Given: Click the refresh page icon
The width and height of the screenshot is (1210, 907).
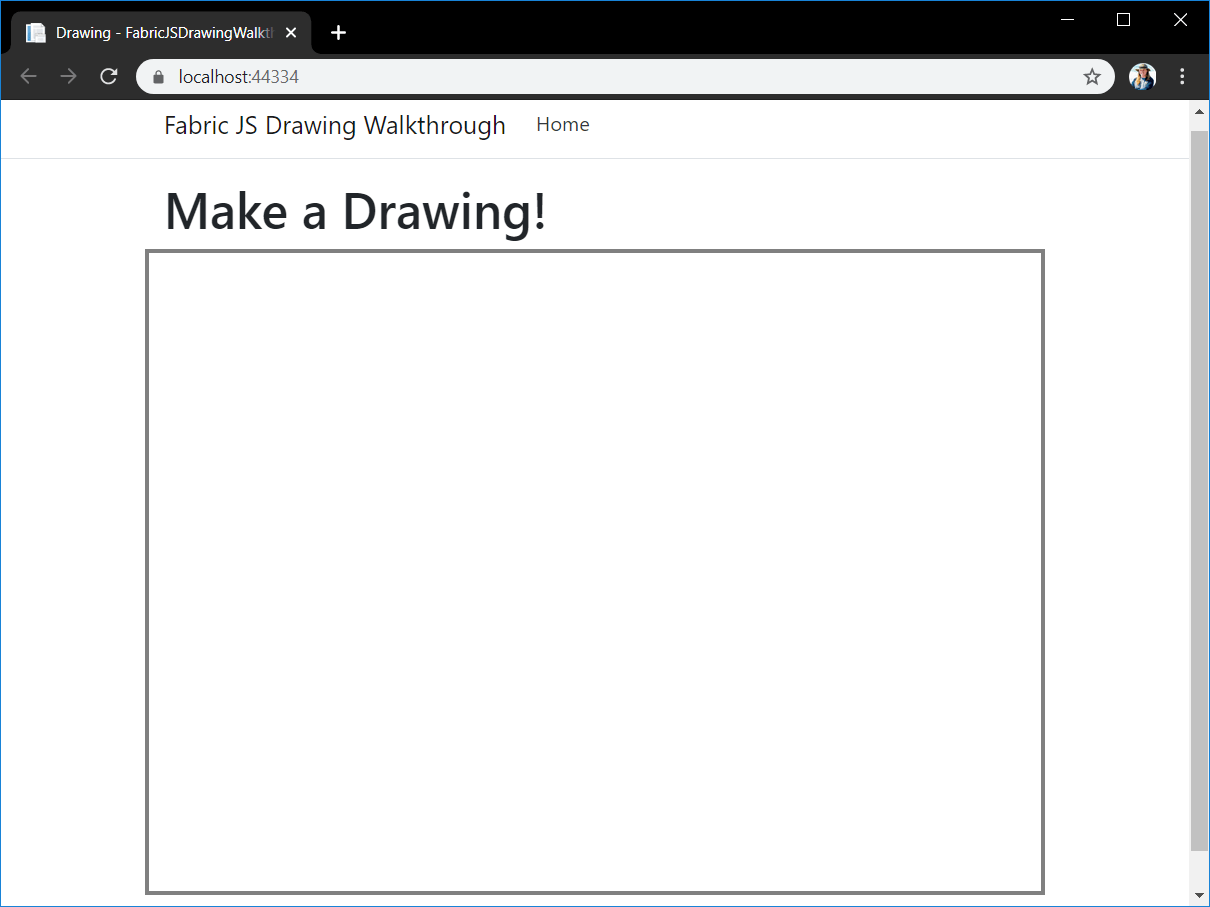Looking at the screenshot, I should tap(108, 76).
